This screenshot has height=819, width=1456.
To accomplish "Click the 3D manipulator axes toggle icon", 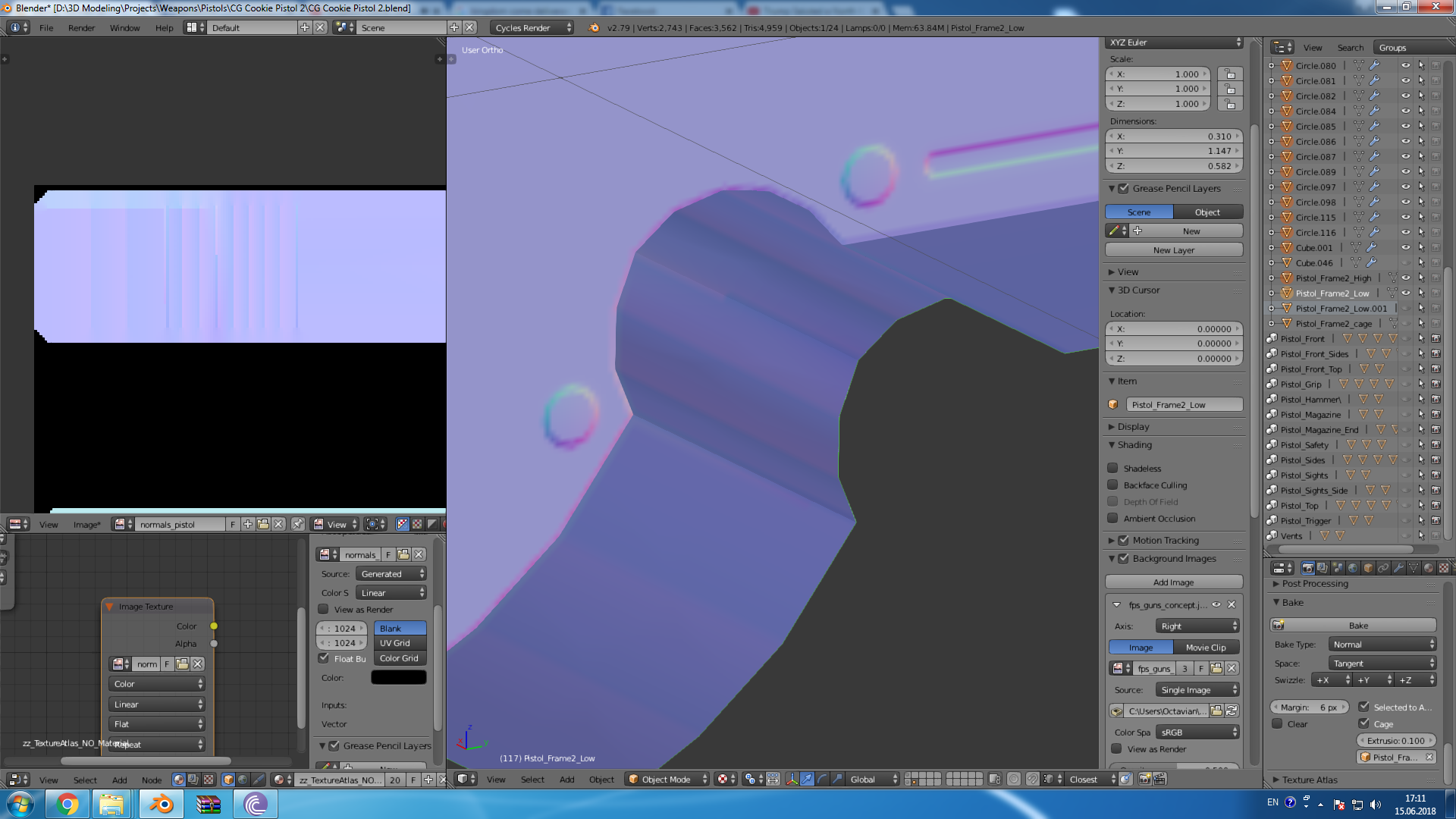I will (x=792, y=779).
